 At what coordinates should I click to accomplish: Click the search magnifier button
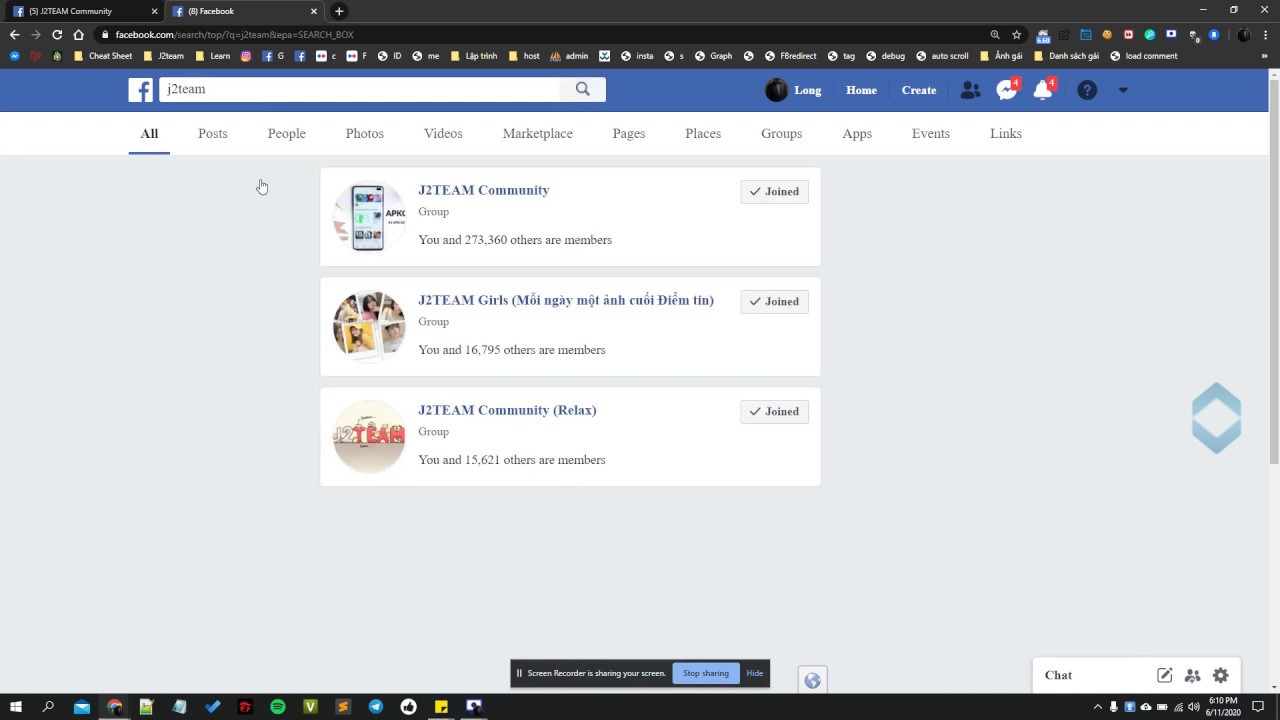(x=583, y=89)
